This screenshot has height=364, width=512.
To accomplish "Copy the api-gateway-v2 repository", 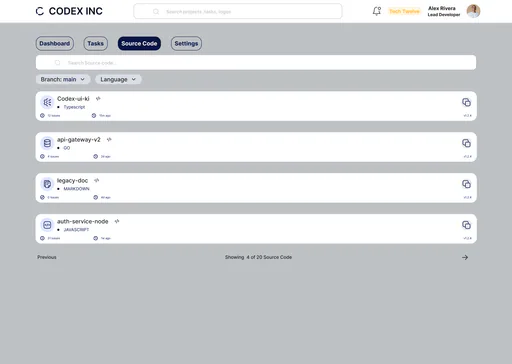I will click(x=466, y=143).
